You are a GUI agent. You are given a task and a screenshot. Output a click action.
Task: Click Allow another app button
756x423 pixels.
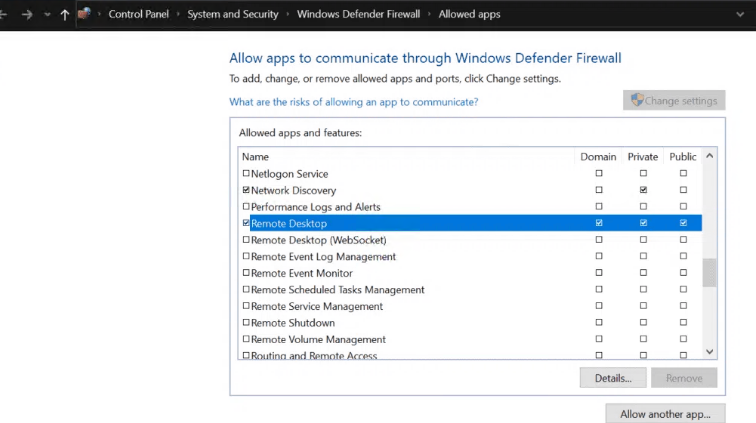(x=665, y=414)
